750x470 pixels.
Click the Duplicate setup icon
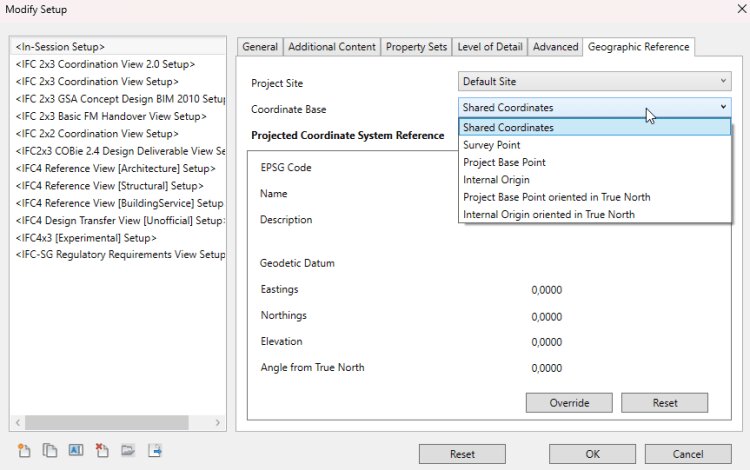coord(50,451)
